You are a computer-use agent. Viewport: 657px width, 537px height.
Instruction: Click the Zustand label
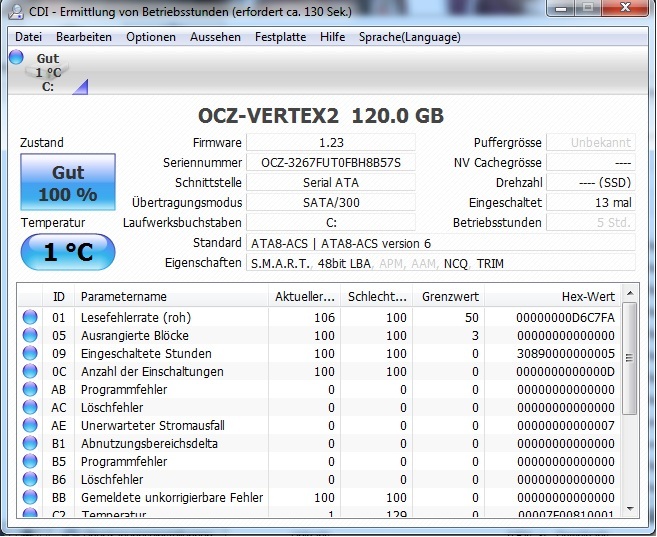(x=41, y=142)
